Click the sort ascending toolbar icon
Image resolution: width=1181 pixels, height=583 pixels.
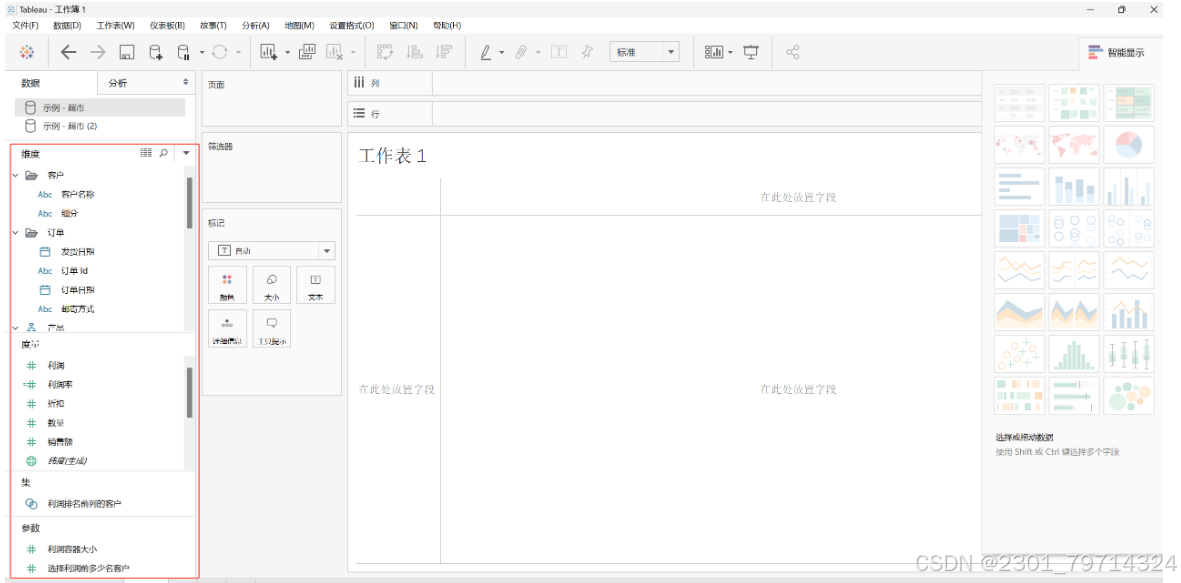click(414, 52)
